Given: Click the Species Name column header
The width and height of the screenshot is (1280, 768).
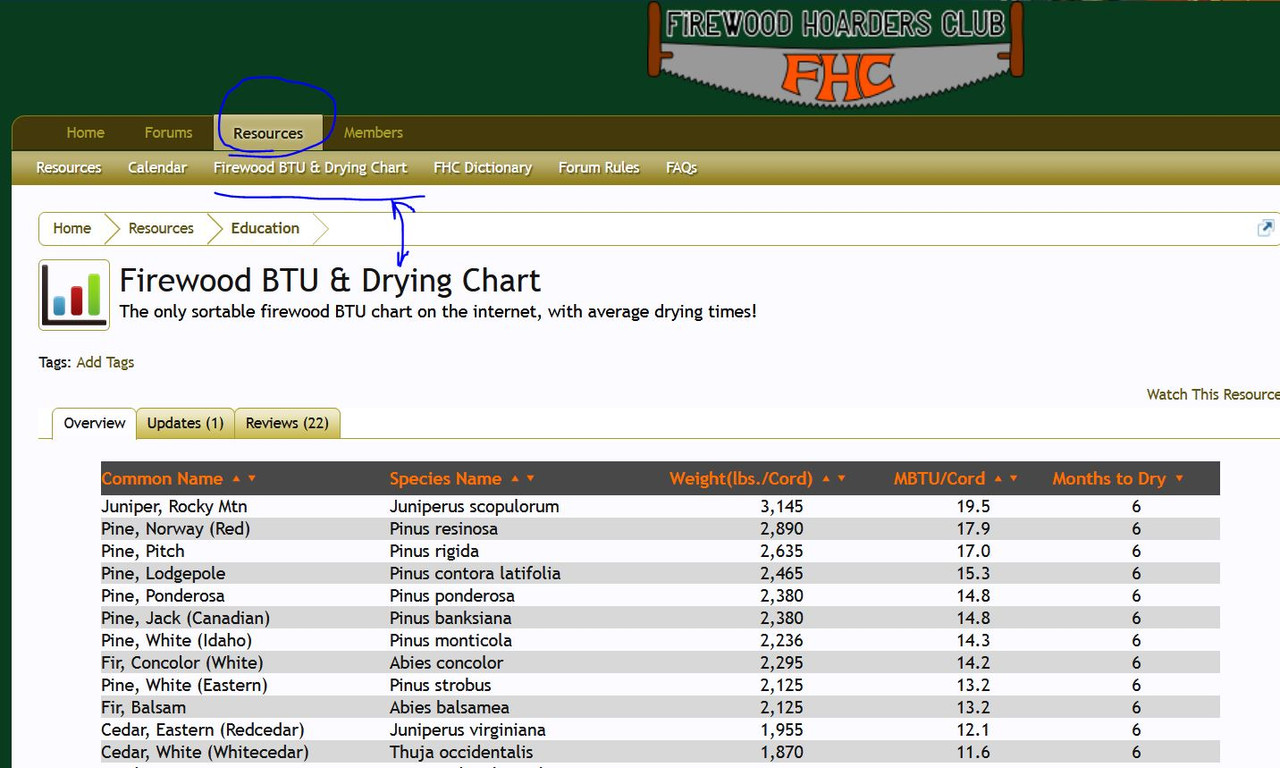Looking at the screenshot, I should (445, 479).
